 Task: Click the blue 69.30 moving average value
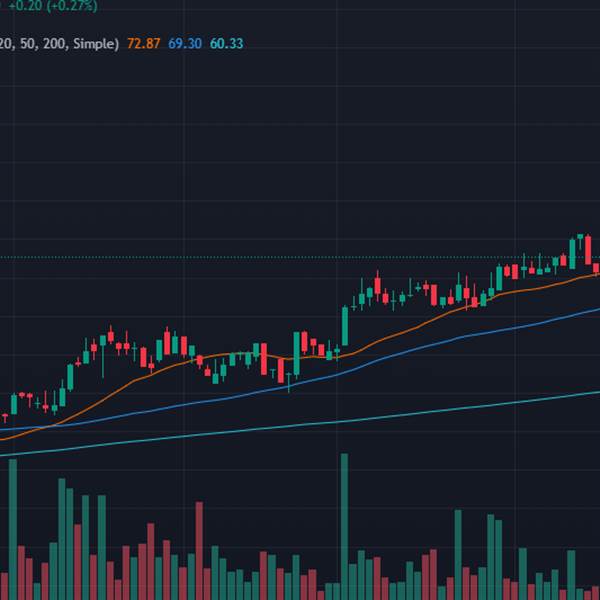coord(185,44)
